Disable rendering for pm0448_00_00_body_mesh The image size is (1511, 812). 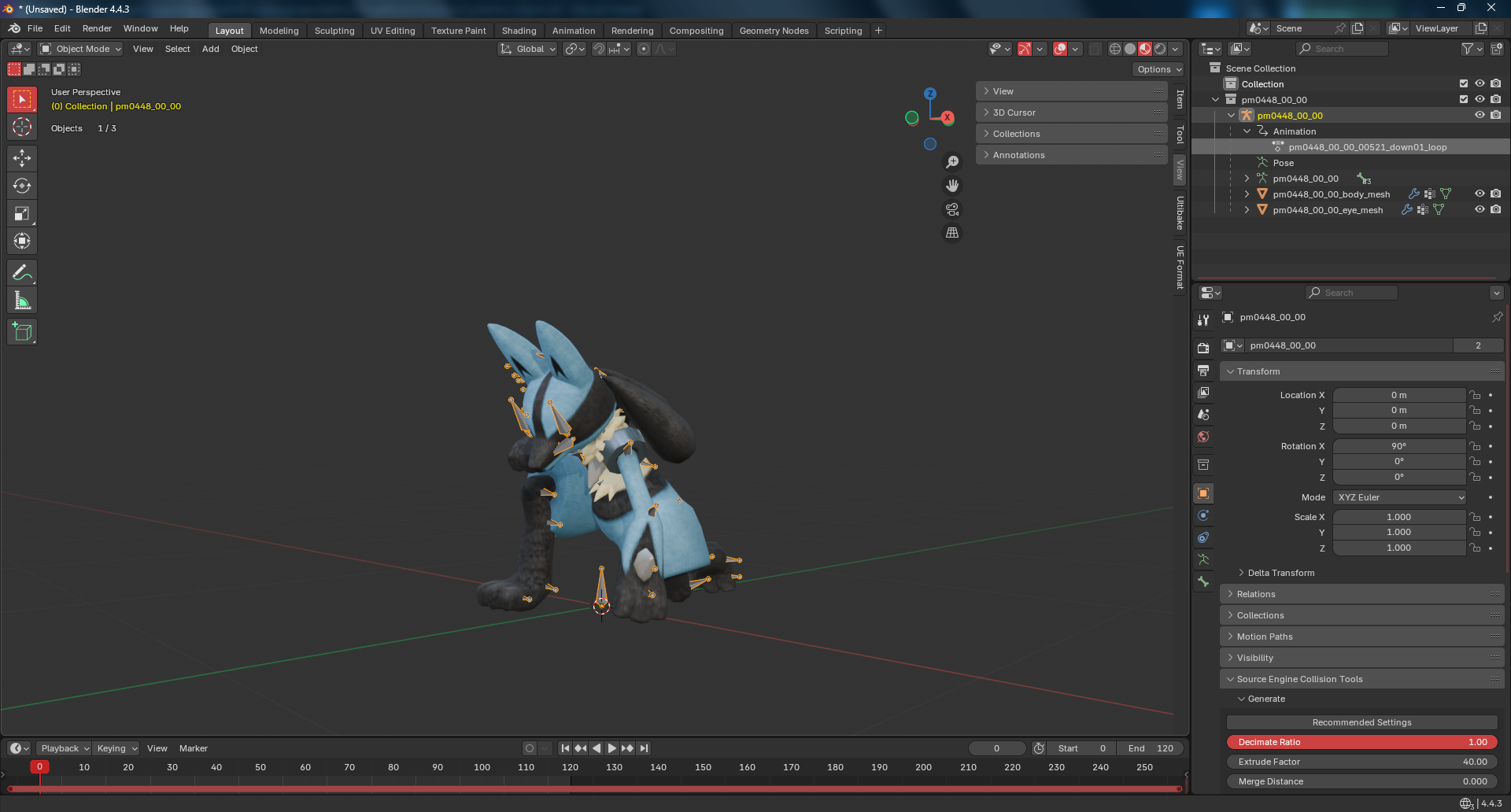1495,194
